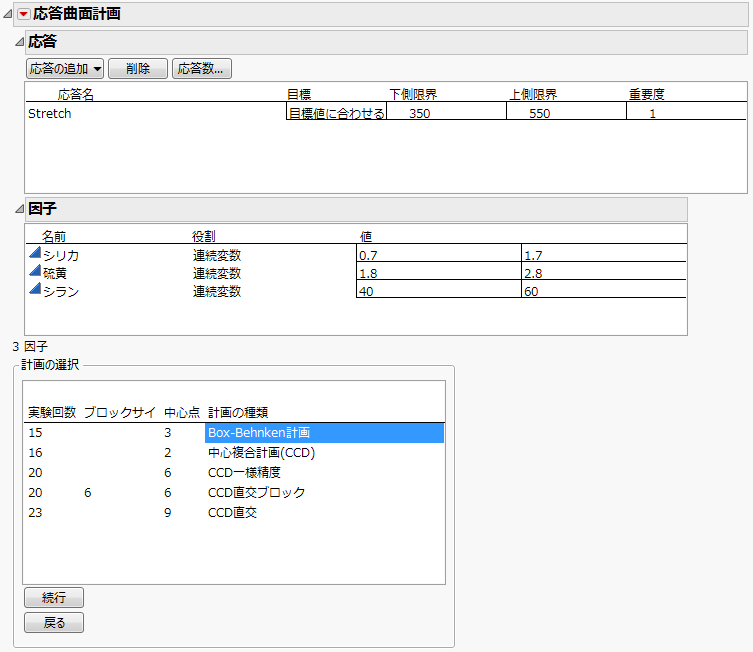The image size is (753, 652).
Task: Click the 戻る button
Action: (54, 623)
